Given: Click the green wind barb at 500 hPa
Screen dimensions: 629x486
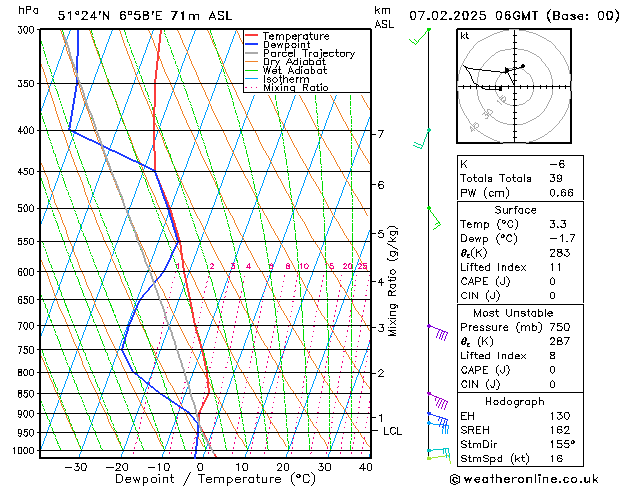Looking at the screenshot, I should (434, 219).
